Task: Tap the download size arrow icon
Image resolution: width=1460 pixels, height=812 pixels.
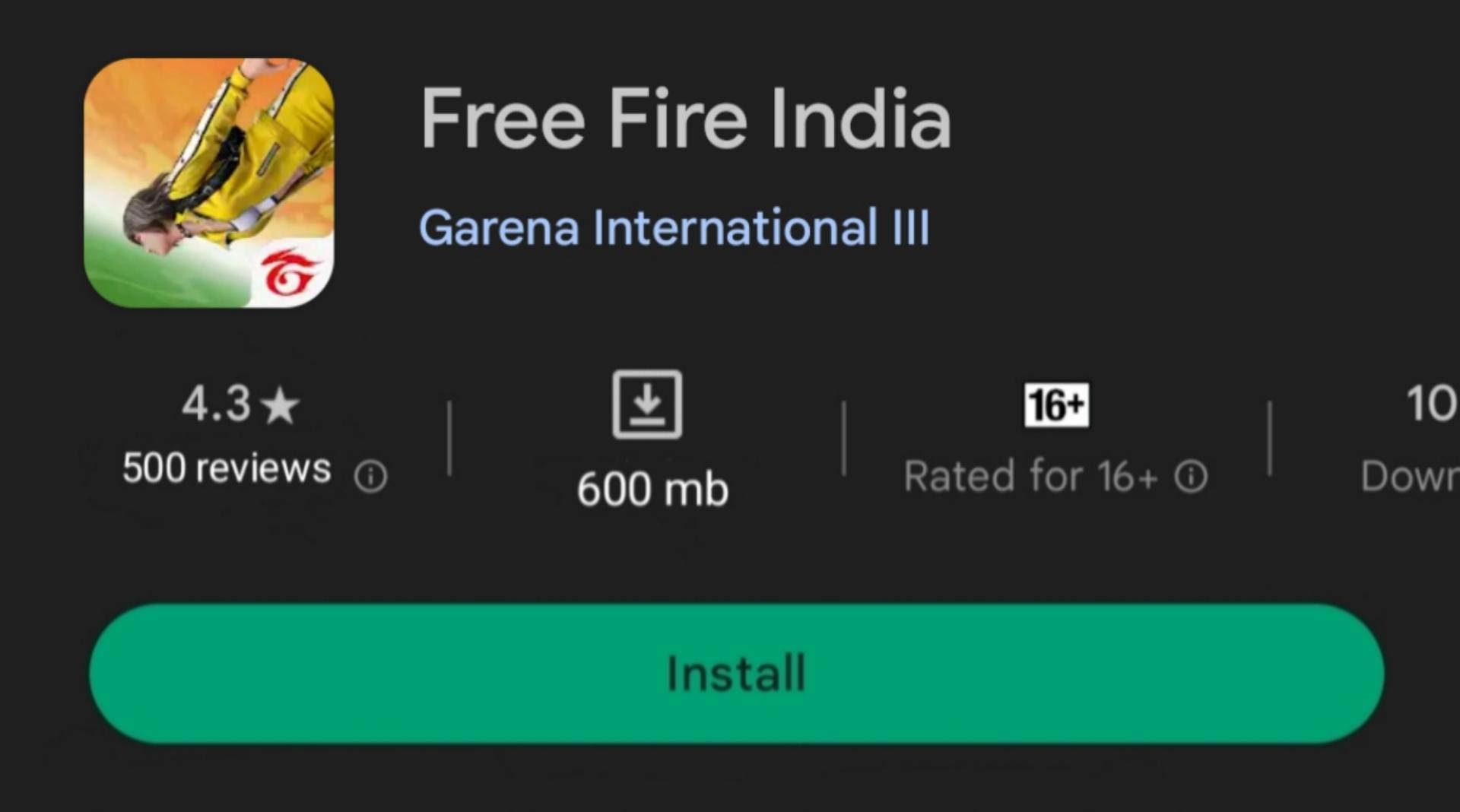Action: (x=647, y=404)
